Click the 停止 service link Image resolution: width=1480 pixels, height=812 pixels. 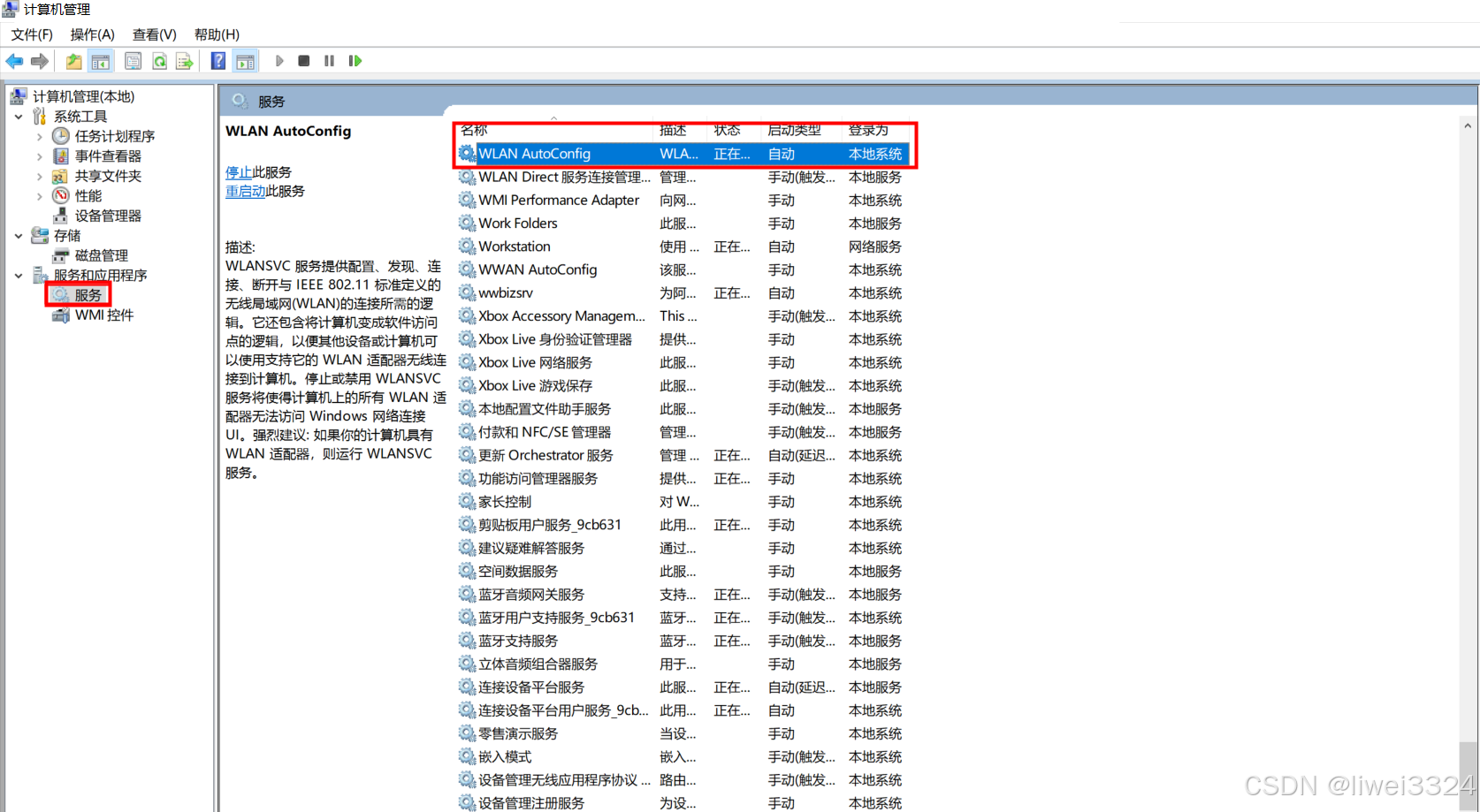point(239,172)
